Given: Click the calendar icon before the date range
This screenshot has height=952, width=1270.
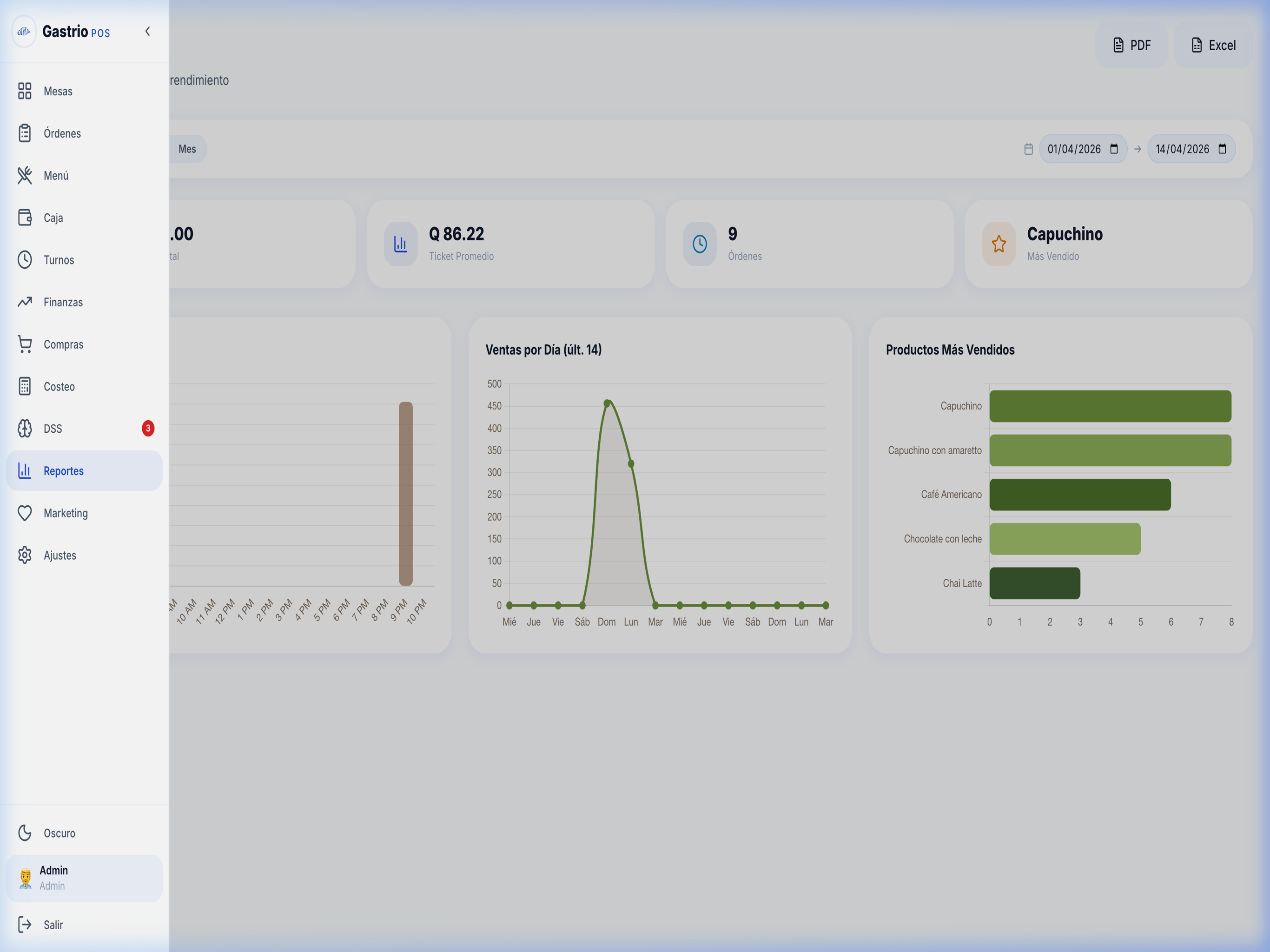Looking at the screenshot, I should (x=1028, y=149).
